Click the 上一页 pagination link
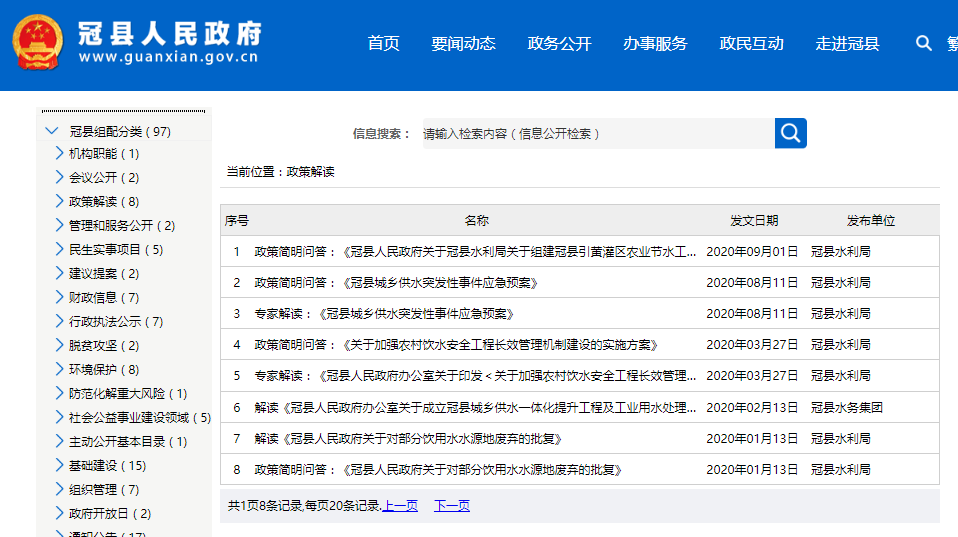 (400, 506)
